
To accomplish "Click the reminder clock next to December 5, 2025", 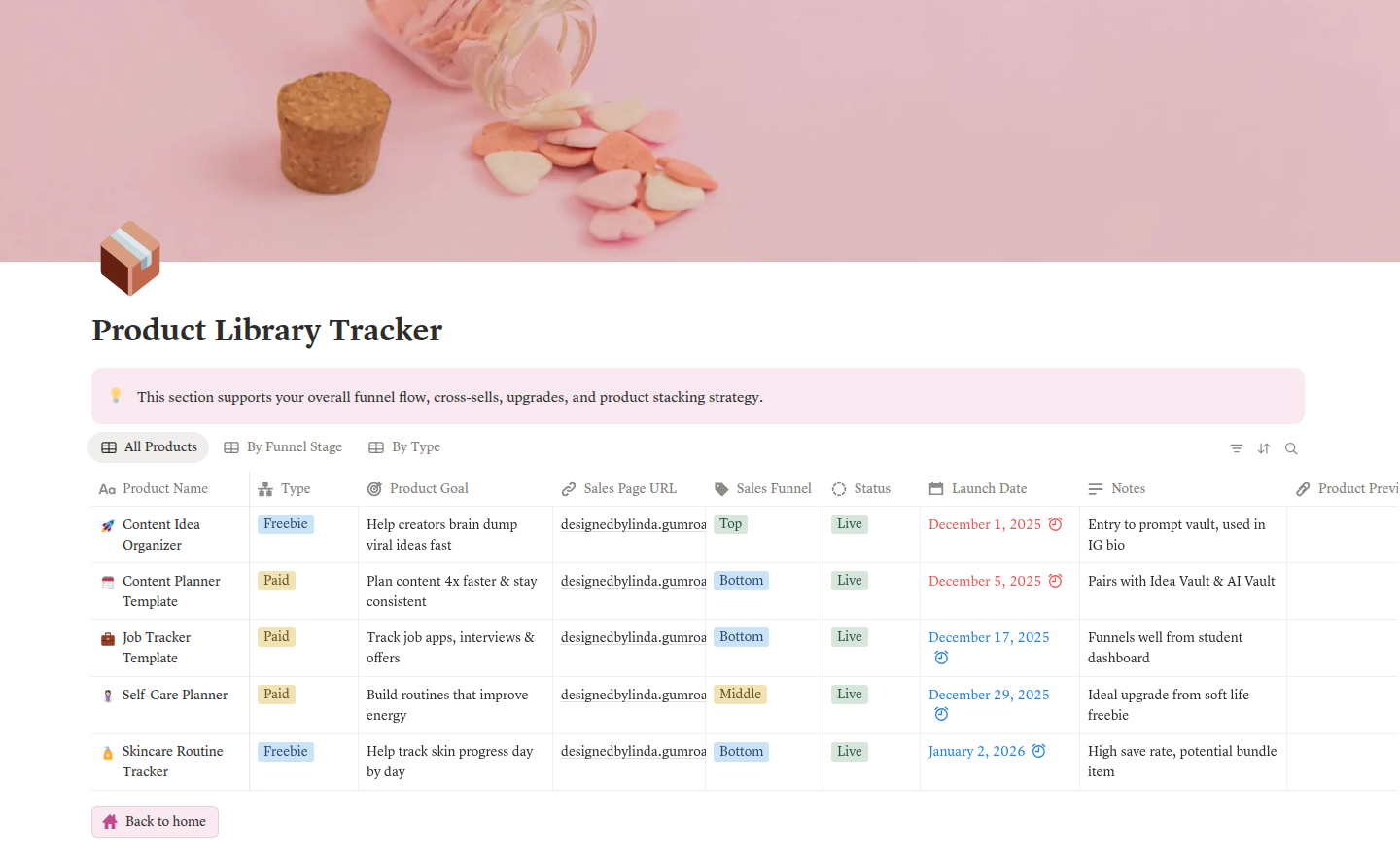I will click(1055, 581).
